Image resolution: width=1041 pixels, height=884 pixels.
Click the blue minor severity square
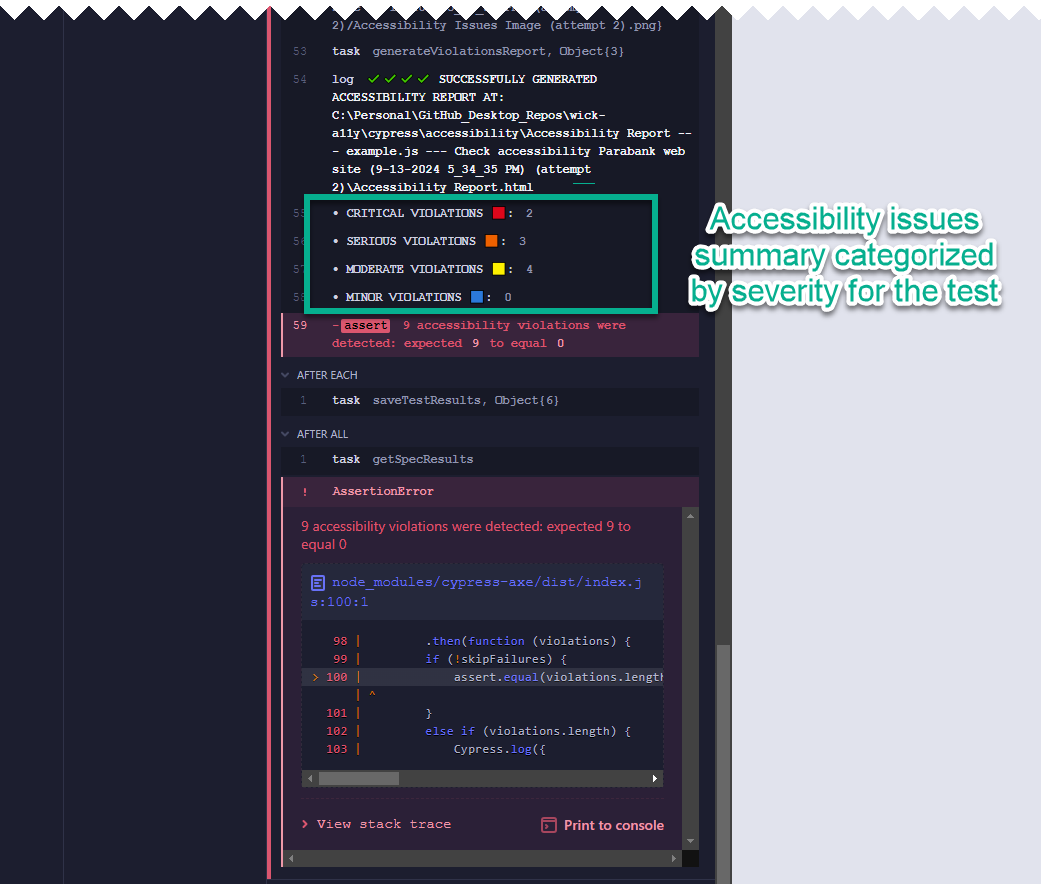coord(477,297)
